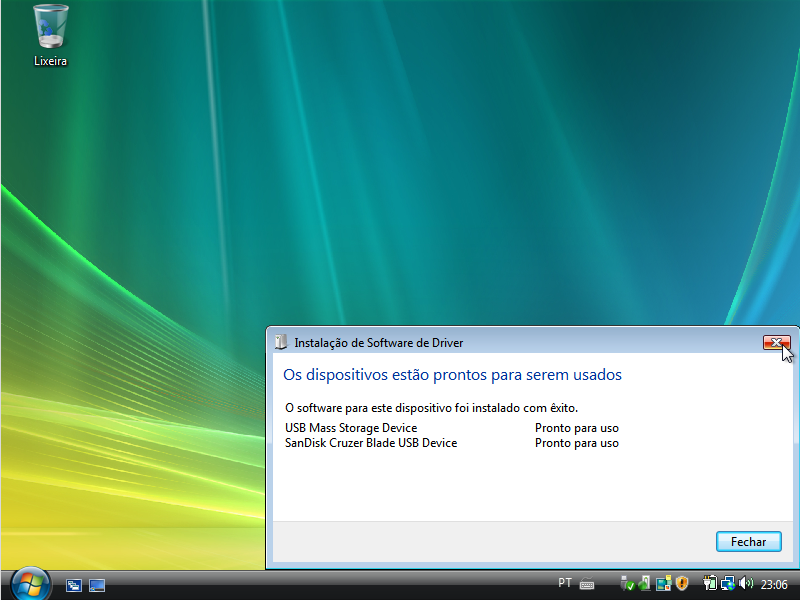Click the keyboard icon in language bar
The width and height of the screenshot is (800, 600).
click(x=587, y=583)
